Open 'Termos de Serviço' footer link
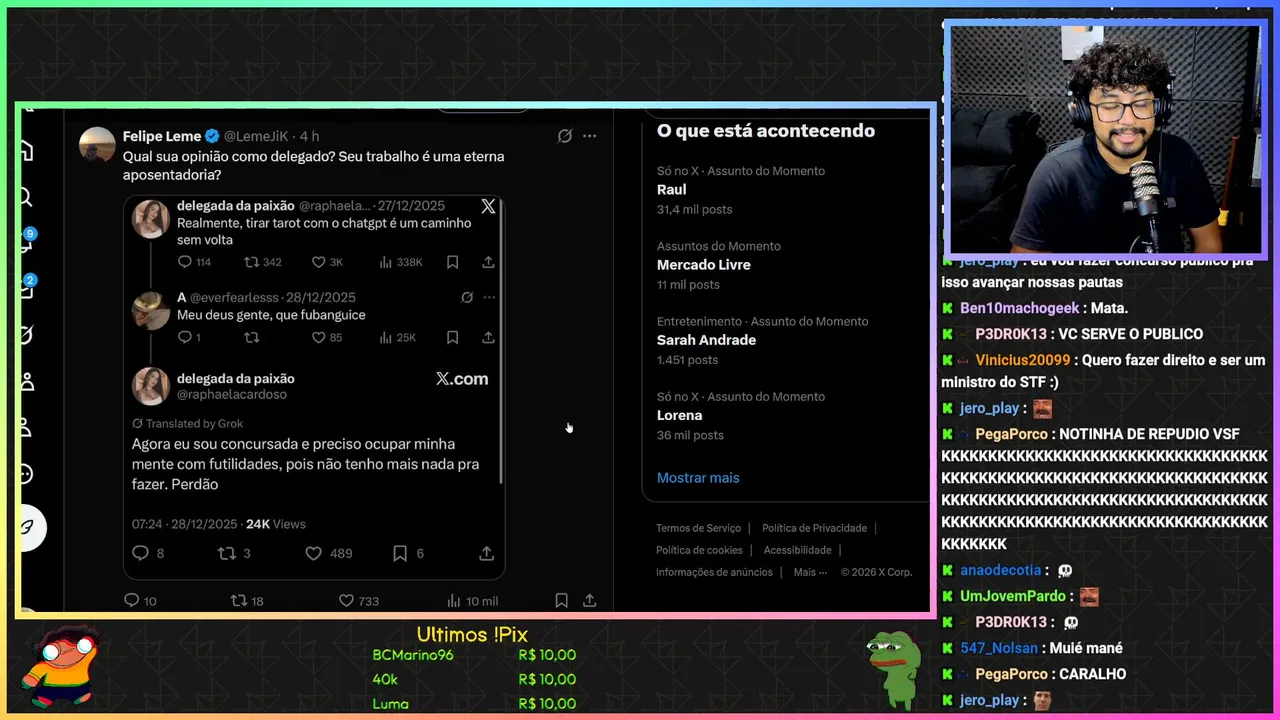The width and height of the screenshot is (1280, 720). click(x=698, y=528)
